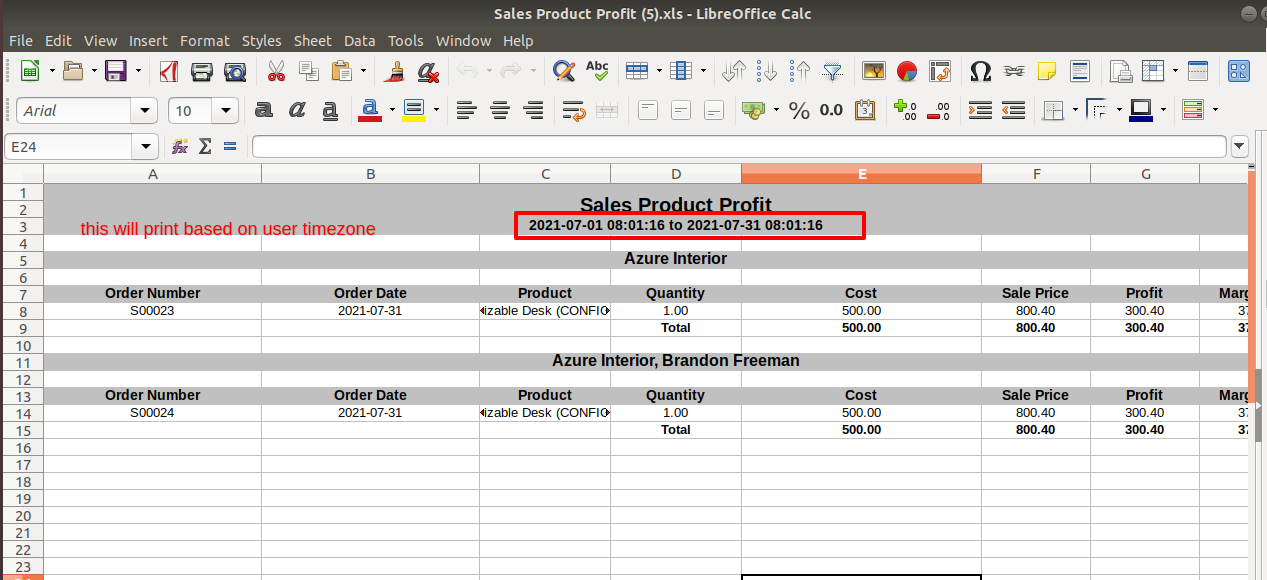The width and height of the screenshot is (1267, 580).
Task: Export directly as PDF icon
Action: [x=169, y=71]
